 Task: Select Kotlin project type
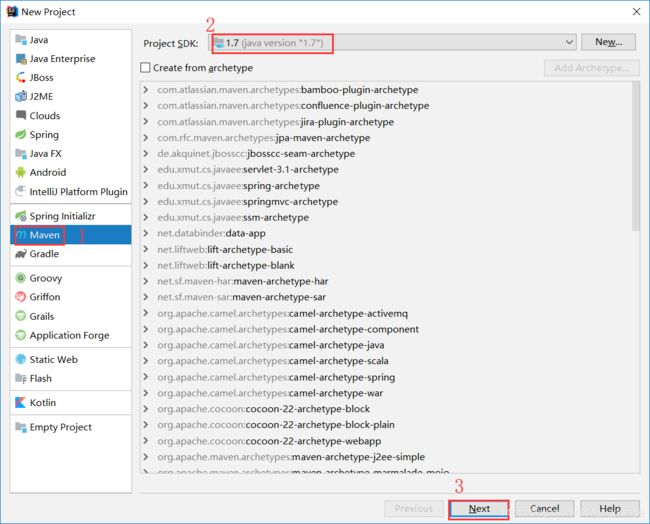pyautogui.click(x=70, y=403)
